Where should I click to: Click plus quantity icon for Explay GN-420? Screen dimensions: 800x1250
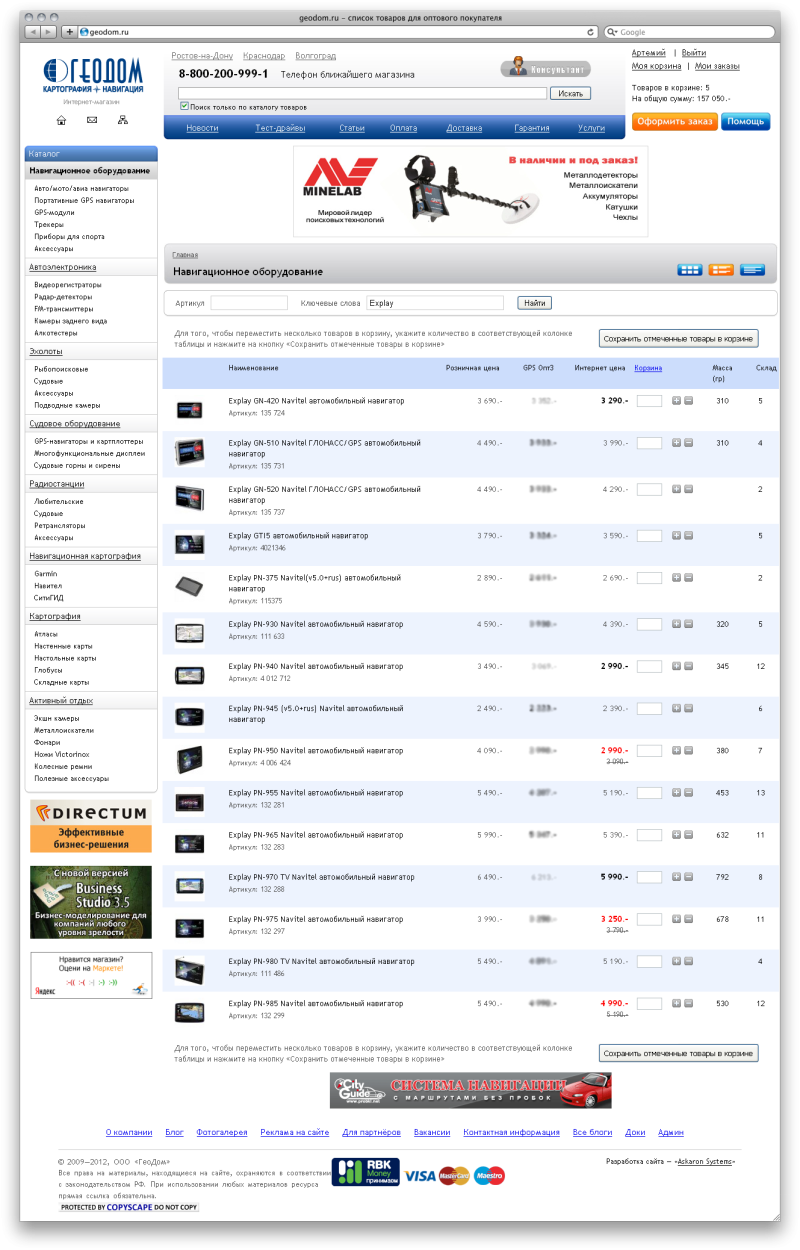(x=676, y=401)
